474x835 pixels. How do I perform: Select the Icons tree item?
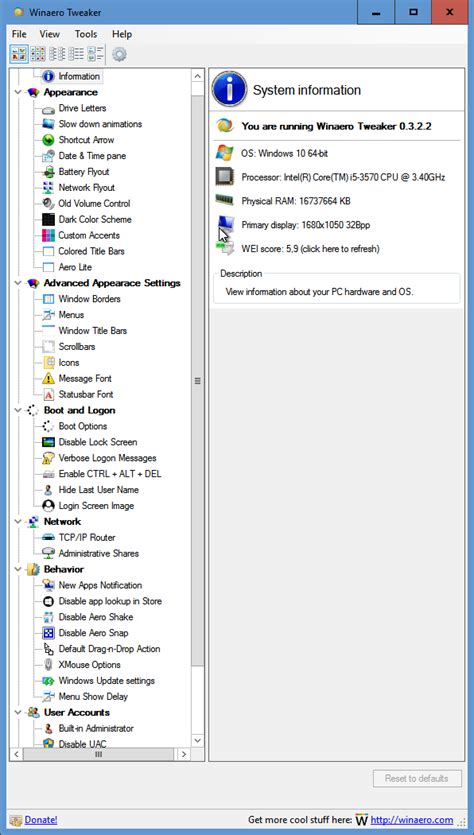[x=69, y=363]
